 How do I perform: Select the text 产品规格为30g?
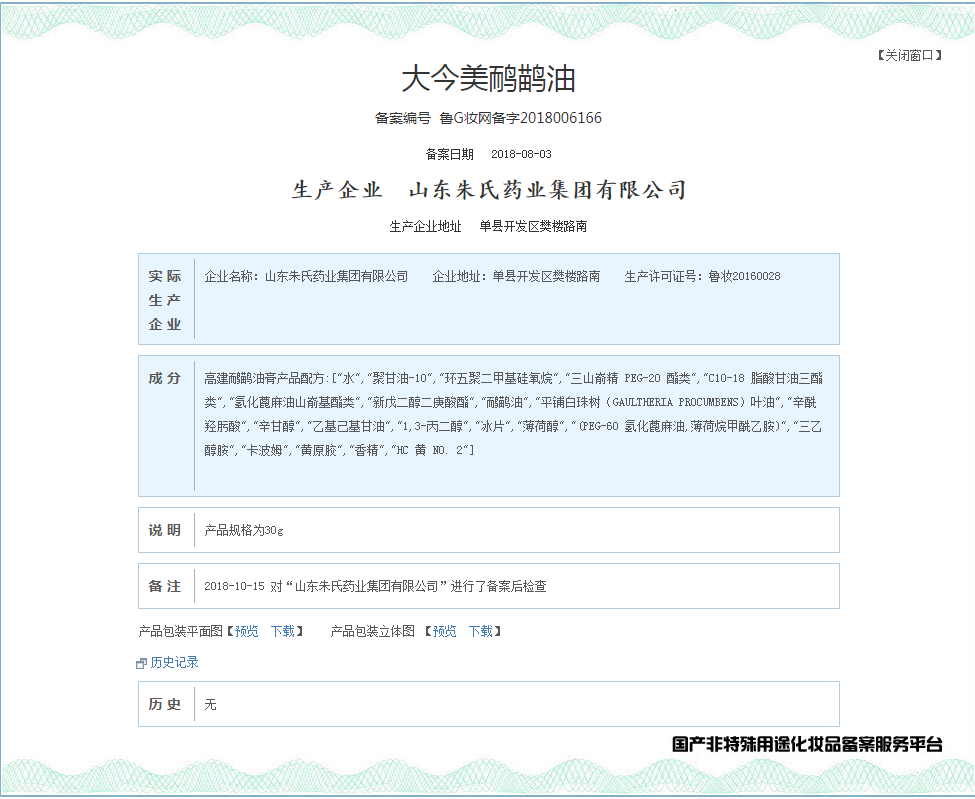[244, 530]
